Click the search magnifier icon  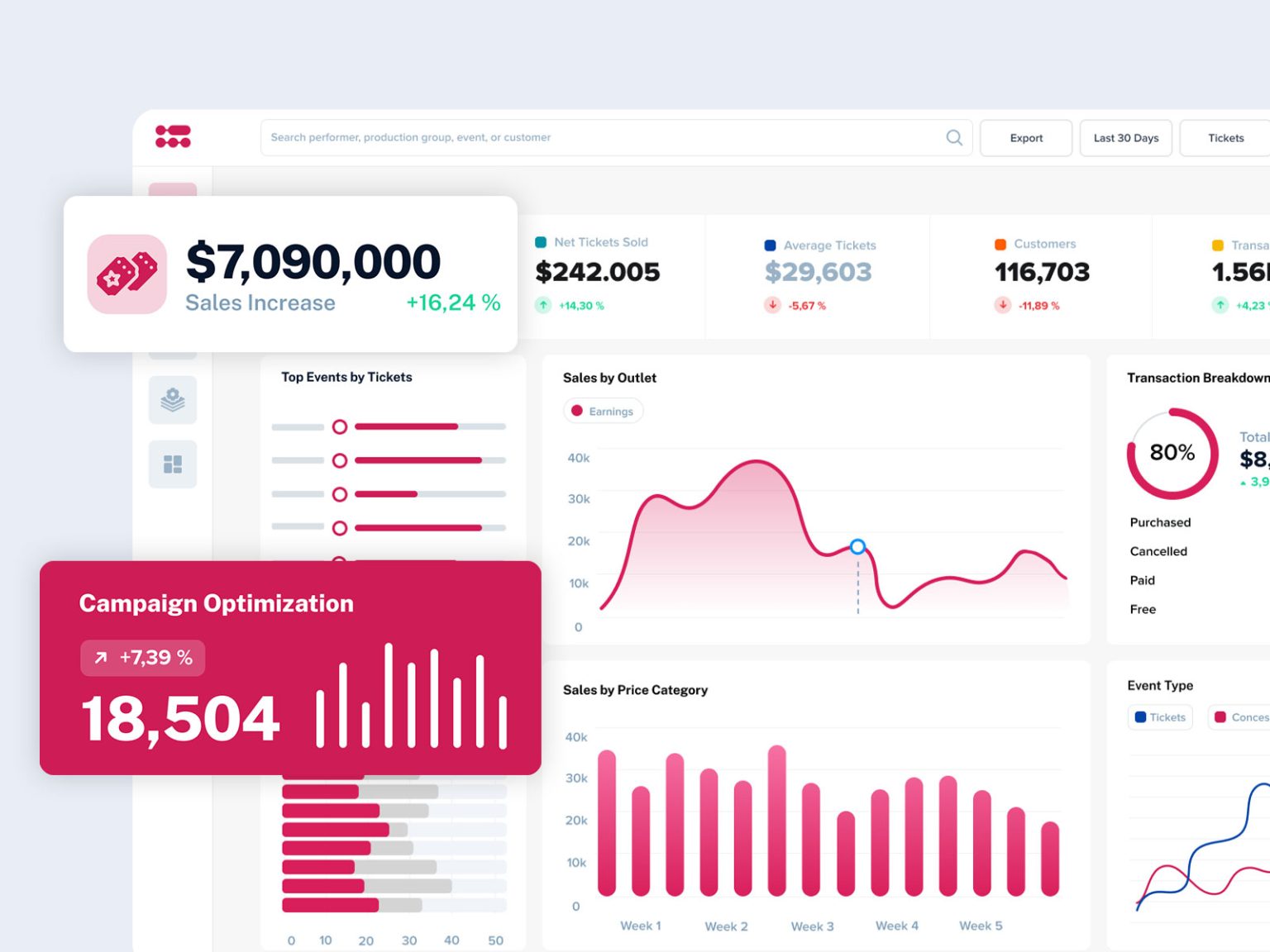pos(953,137)
